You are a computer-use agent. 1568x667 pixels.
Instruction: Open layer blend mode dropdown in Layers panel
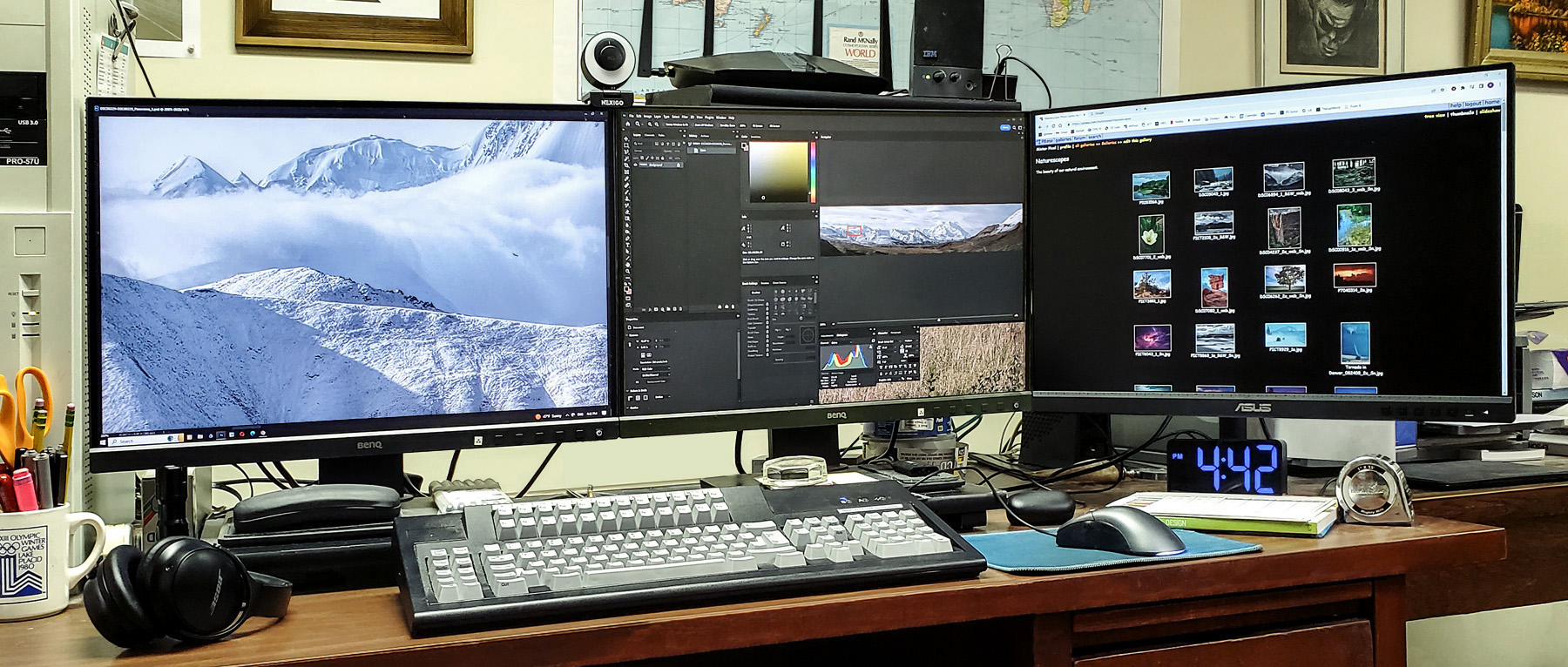[644, 151]
